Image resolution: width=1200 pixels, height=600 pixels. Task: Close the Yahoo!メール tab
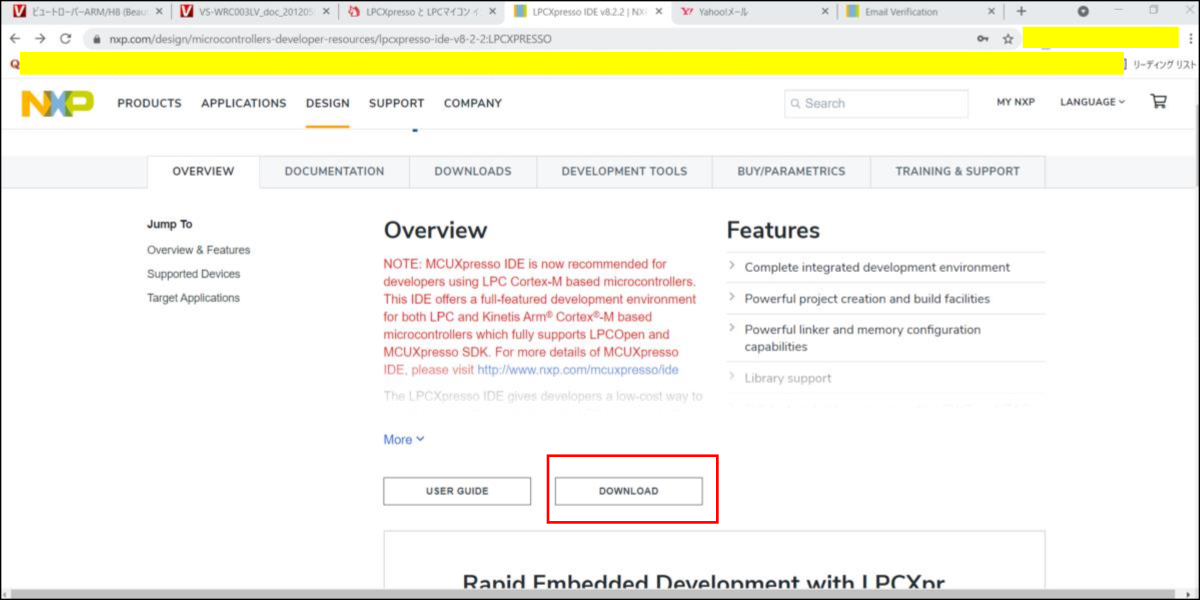[824, 12]
